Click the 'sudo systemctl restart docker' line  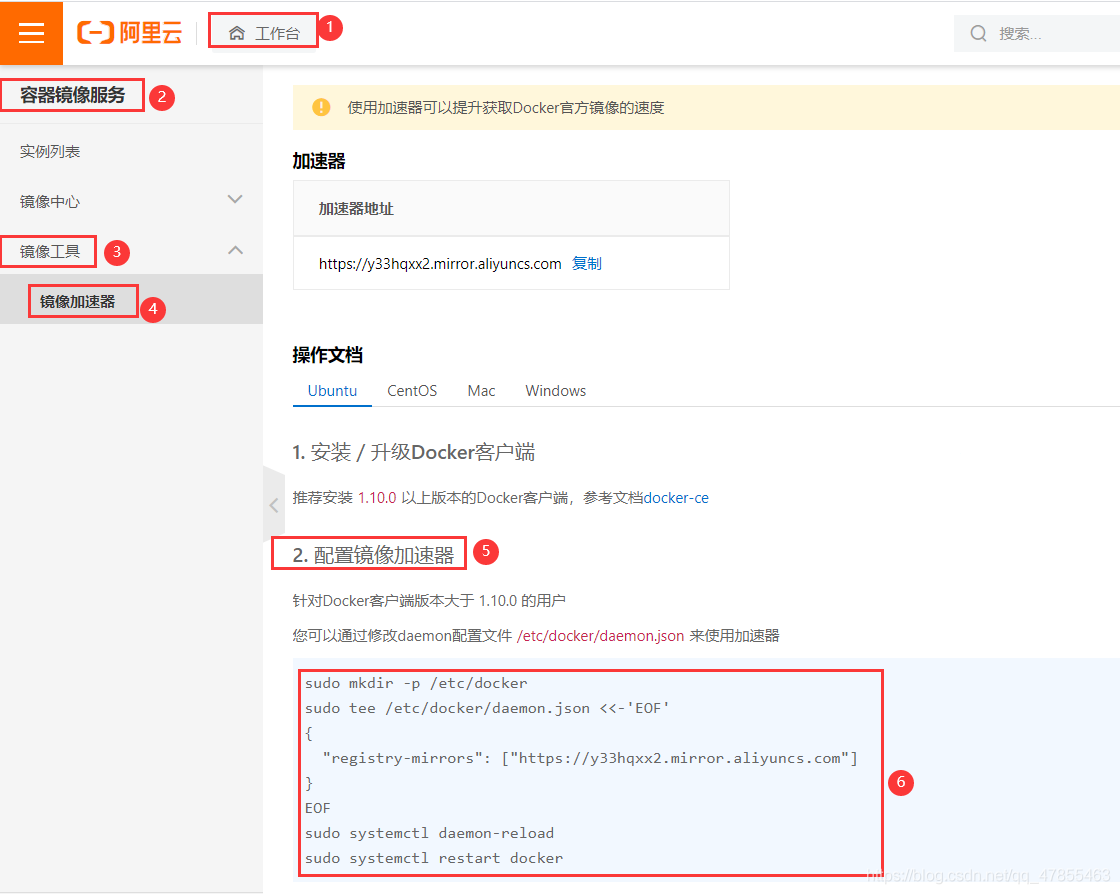[434, 858]
